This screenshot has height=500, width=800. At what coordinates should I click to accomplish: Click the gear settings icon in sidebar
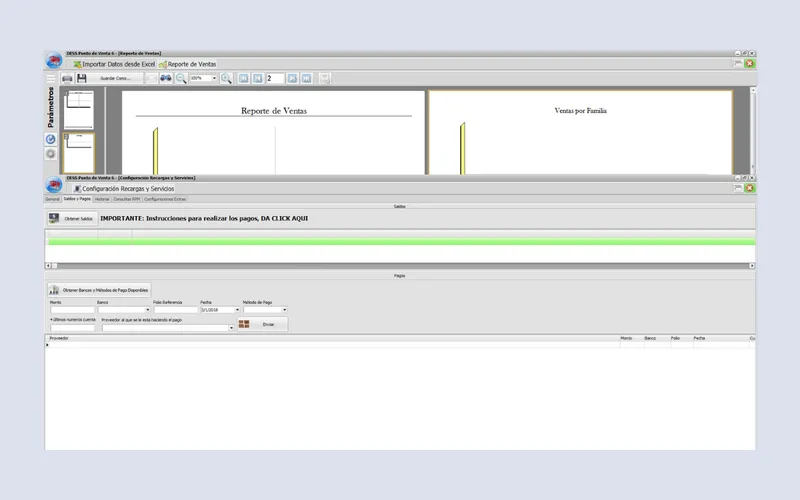pyautogui.click(x=51, y=154)
